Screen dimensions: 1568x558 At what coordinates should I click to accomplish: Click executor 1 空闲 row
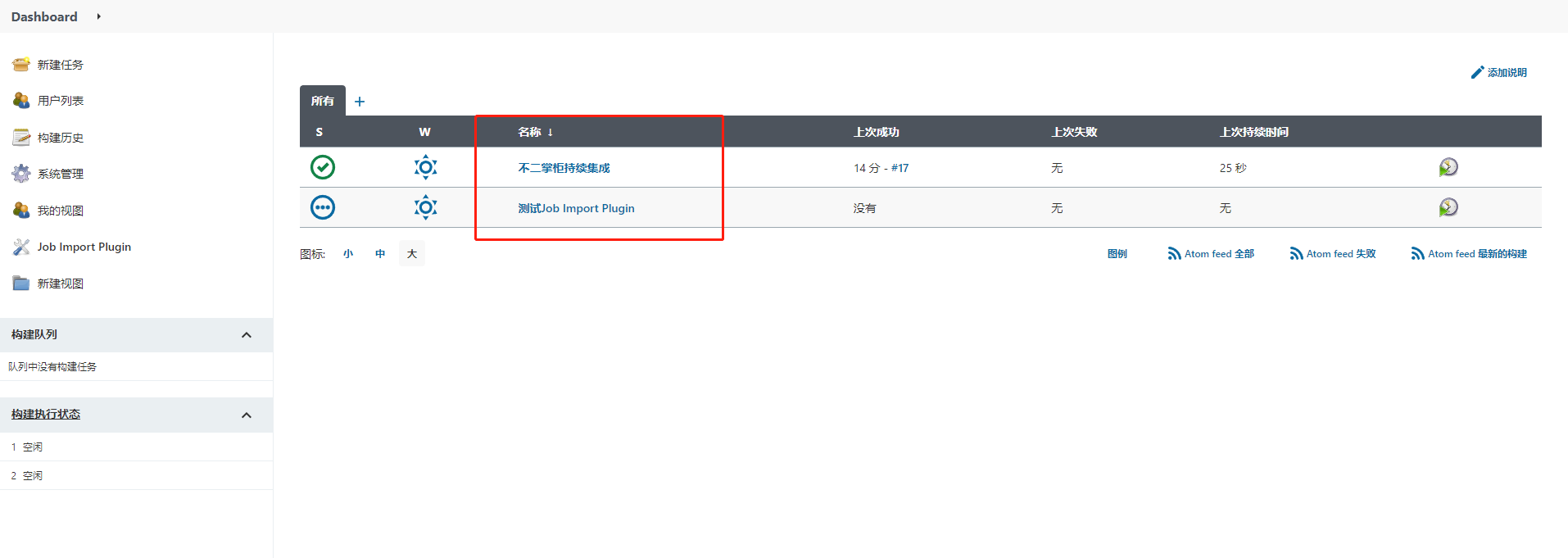(x=136, y=447)
